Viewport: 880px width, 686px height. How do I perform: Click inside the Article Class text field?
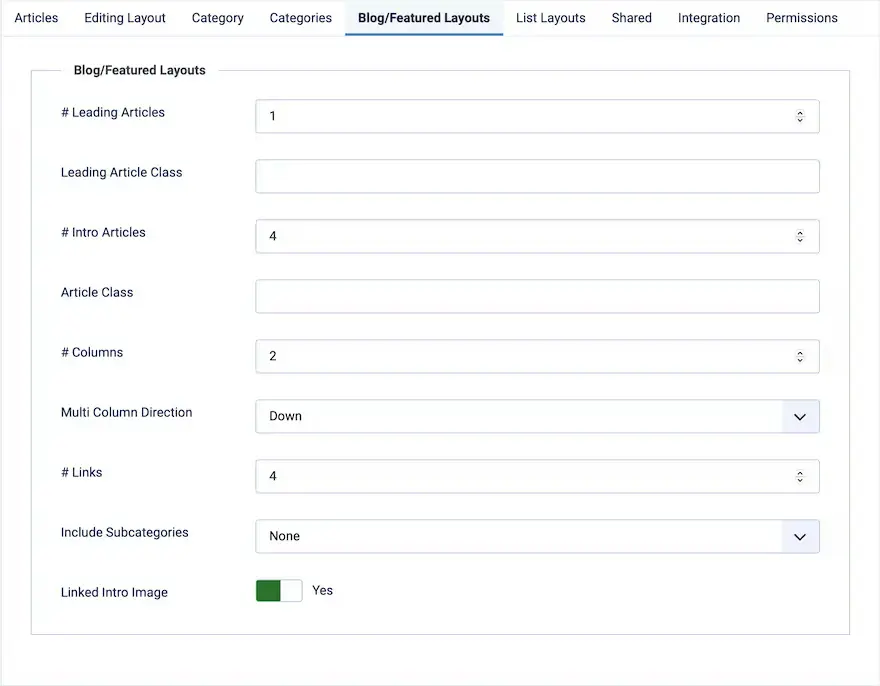(x=537, y=296)
